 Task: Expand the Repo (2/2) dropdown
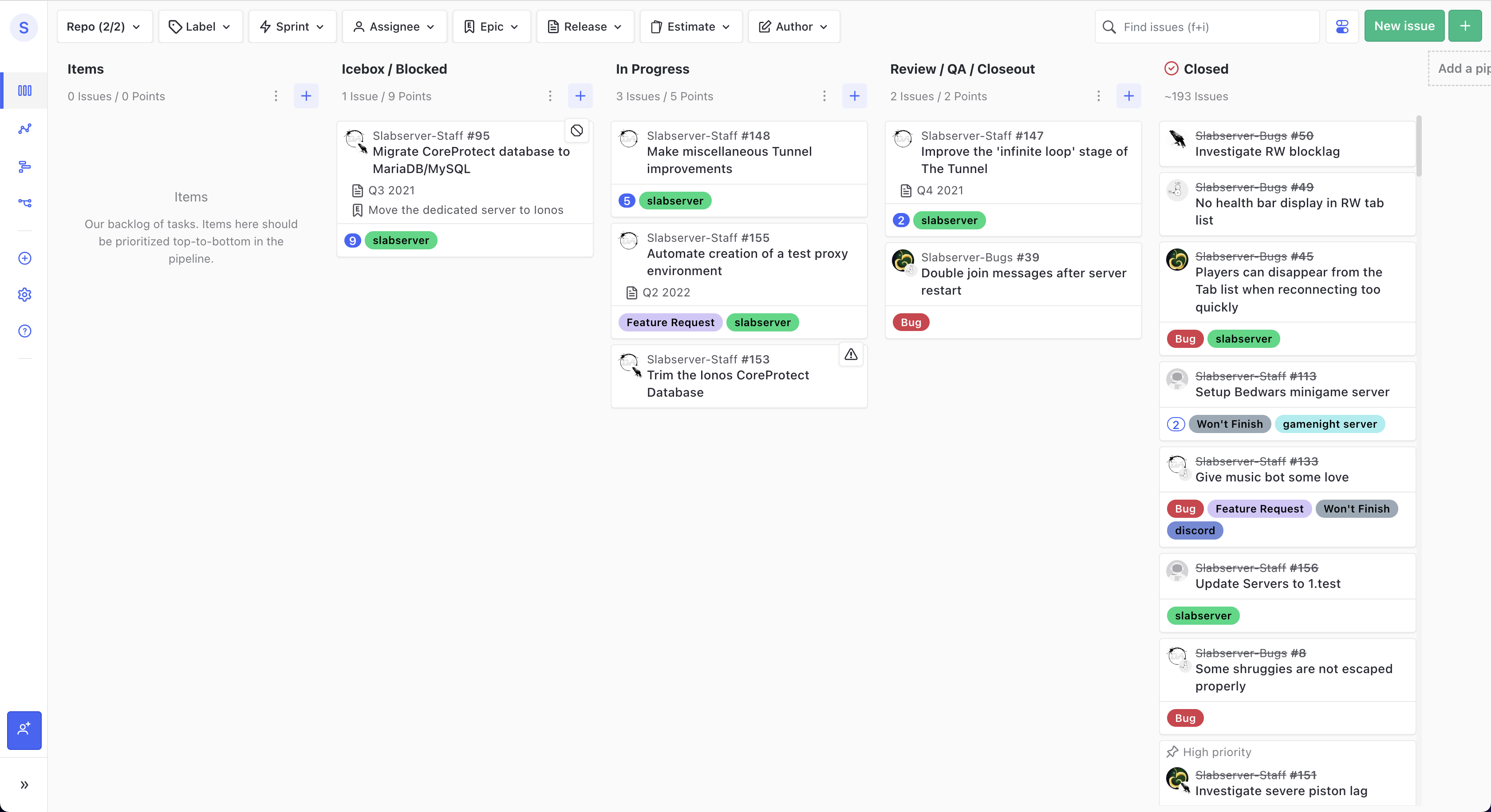click(x=104, y=27)
